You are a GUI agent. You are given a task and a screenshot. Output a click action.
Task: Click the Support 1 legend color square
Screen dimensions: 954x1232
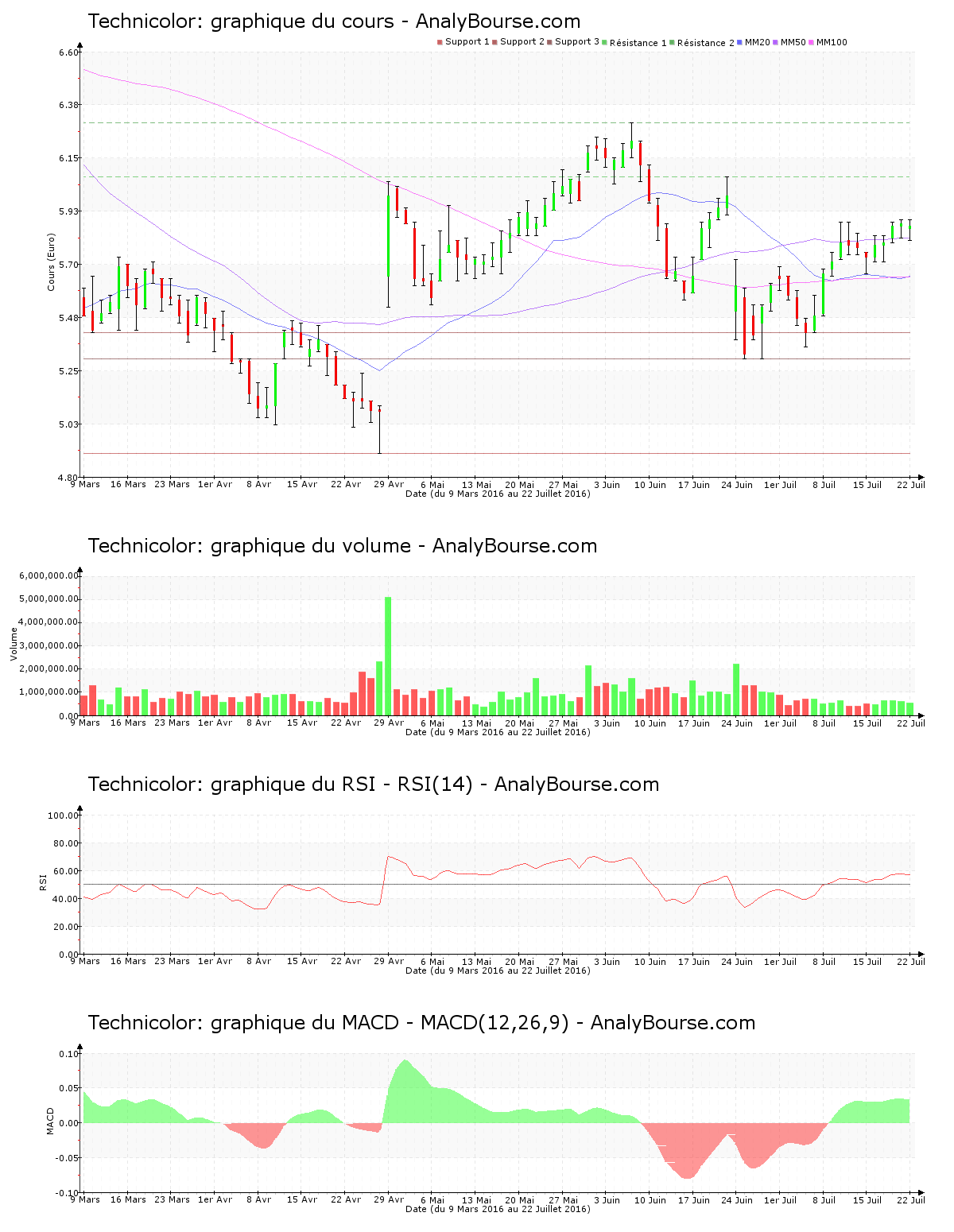[440, 42]
